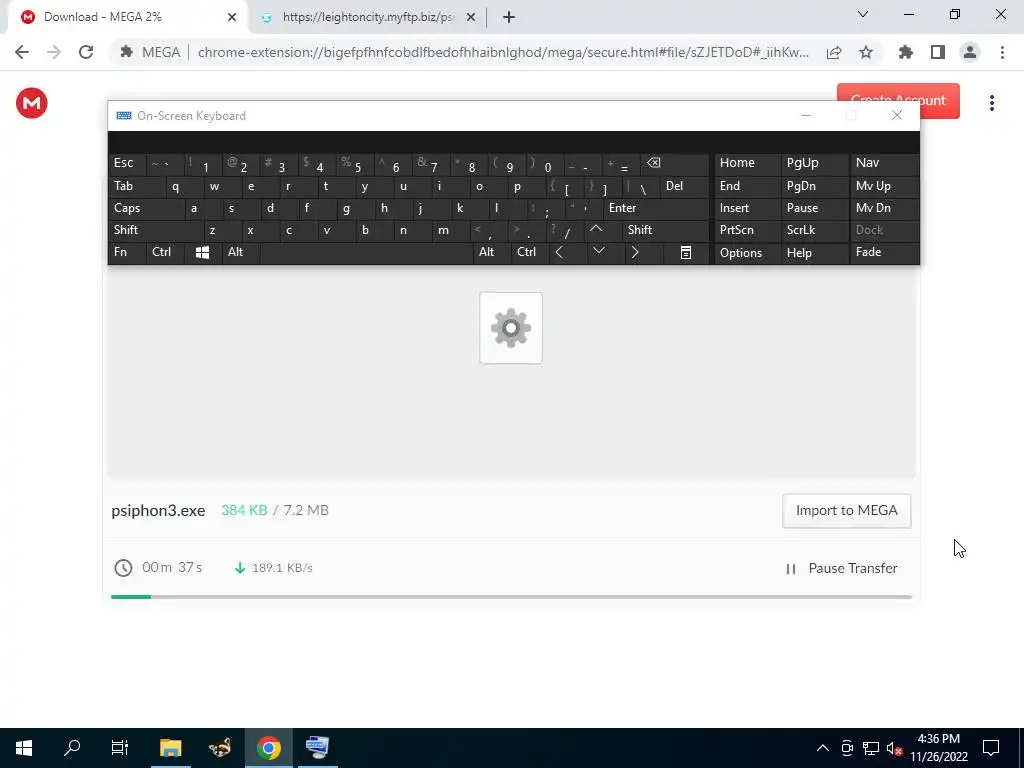Open On-Screen Keyboard Help
The width and height of the screenshot is (1024, 768).
(x=813, y=253)
